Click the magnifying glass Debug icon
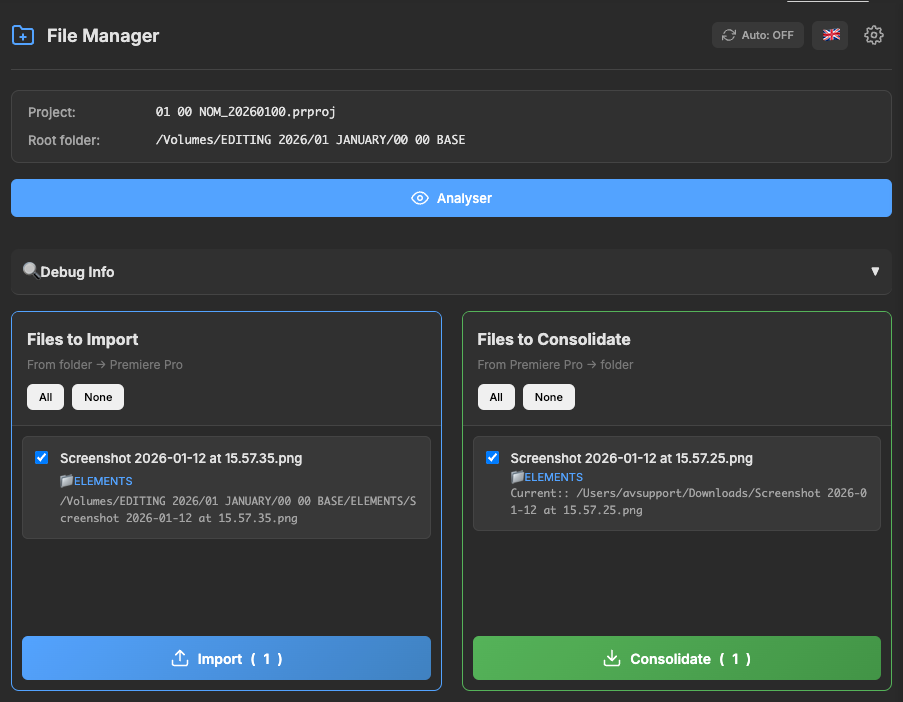Viewport: 903px width, 702px height. click(31, 271)
